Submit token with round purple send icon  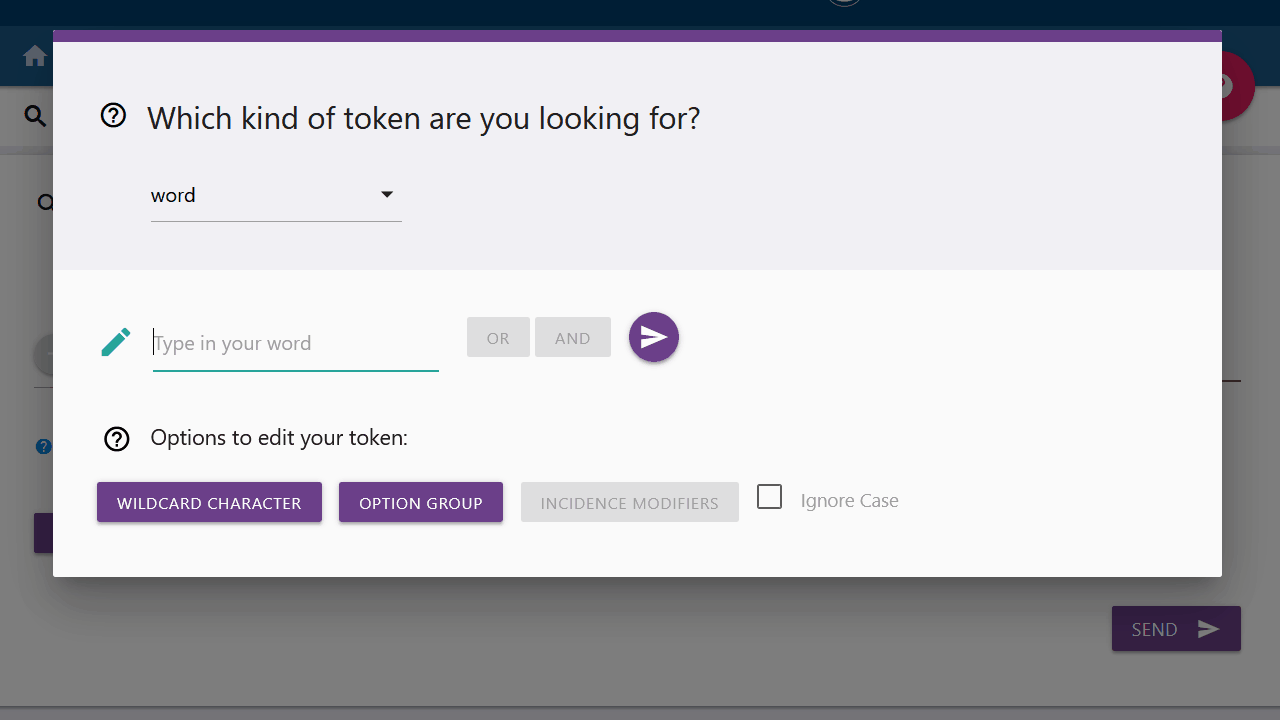click(654, 337)
